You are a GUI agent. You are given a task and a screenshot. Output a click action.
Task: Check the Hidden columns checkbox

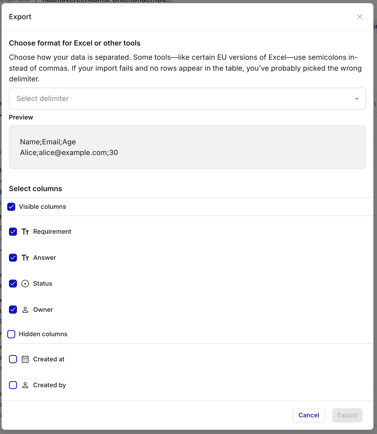11,334
